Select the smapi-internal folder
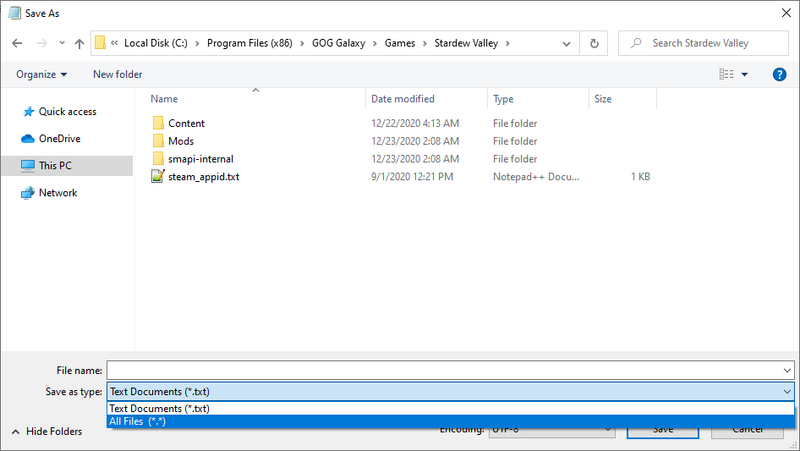800x451 pixels. click(201, 159)
